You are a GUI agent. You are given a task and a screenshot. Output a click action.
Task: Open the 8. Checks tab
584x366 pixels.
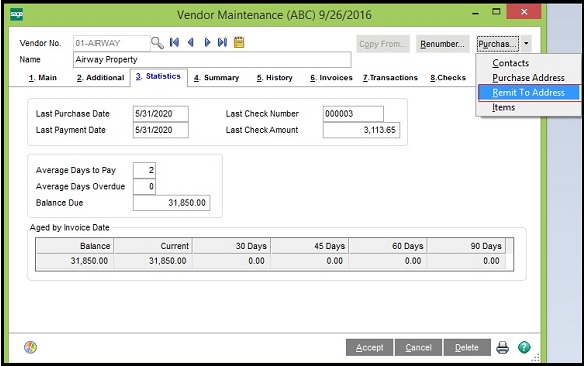(448, 77)
